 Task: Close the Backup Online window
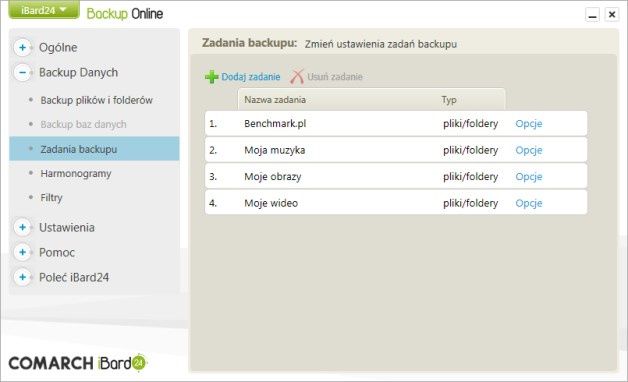612,15
